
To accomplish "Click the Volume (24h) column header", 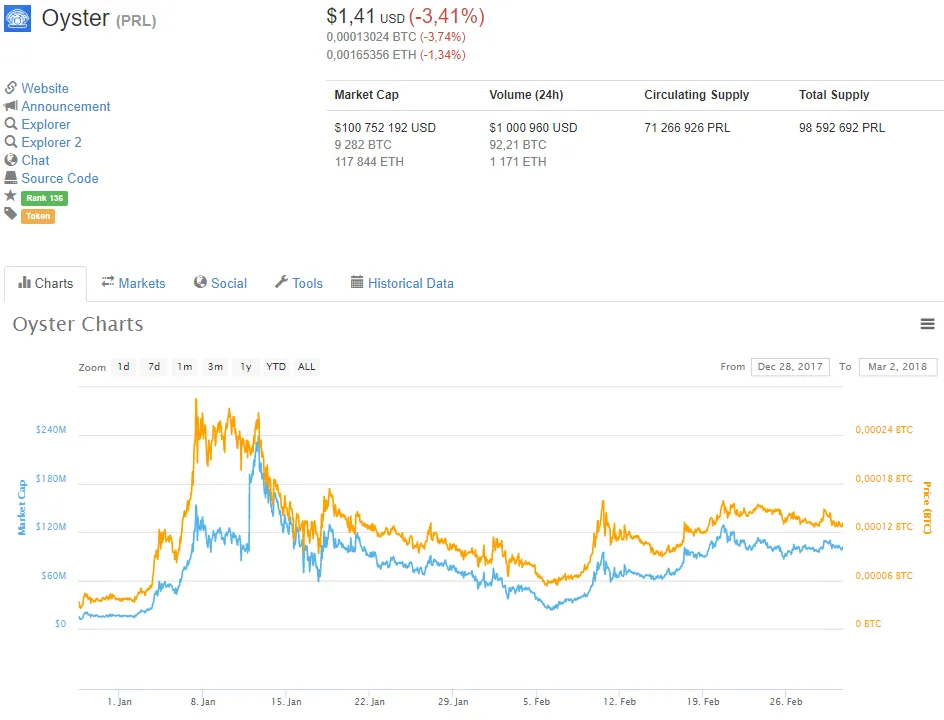I will click(x=526, y=95).
